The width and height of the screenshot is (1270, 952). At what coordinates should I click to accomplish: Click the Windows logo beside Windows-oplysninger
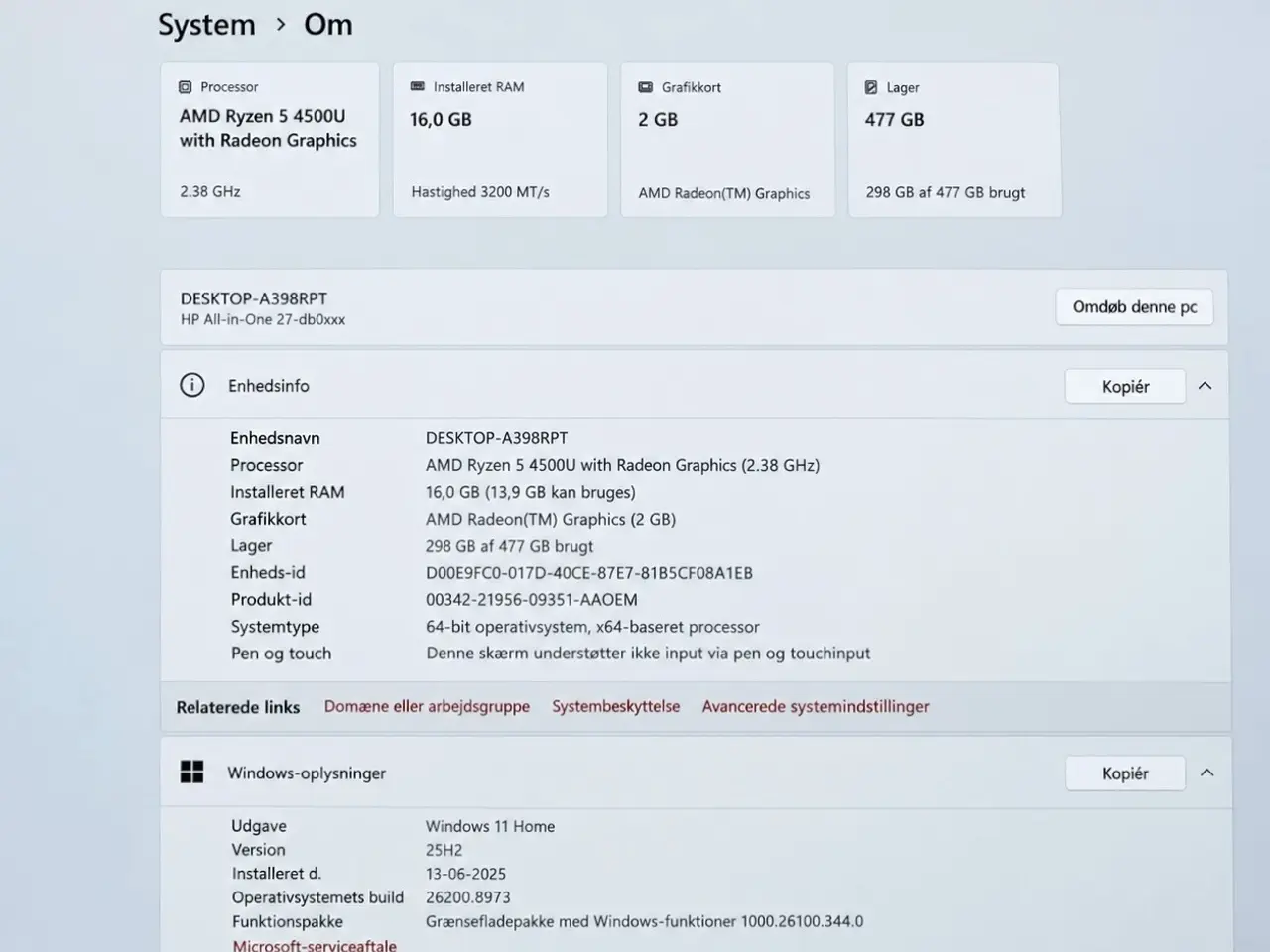[x=191, y=772]
